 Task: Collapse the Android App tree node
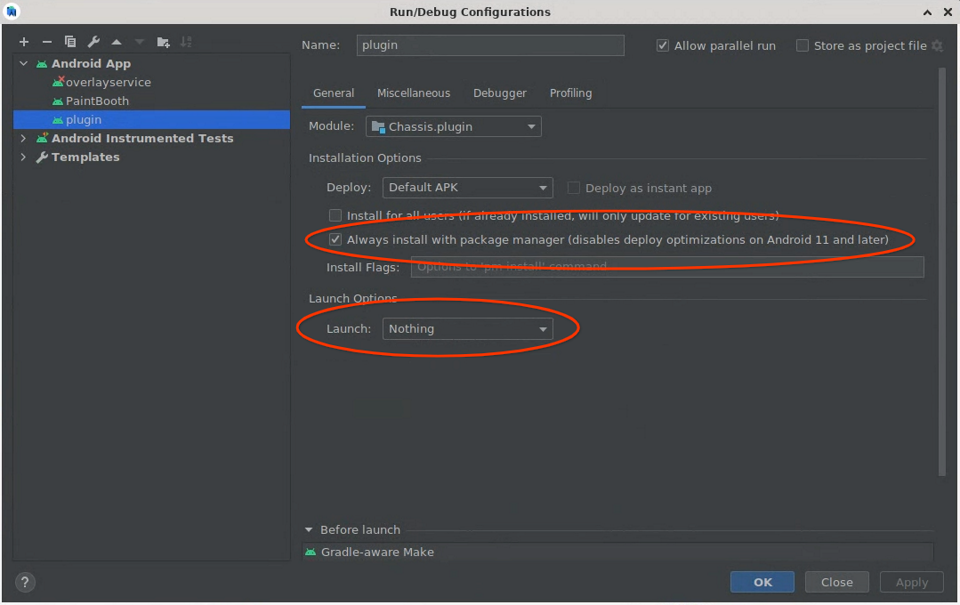point(23,63)
